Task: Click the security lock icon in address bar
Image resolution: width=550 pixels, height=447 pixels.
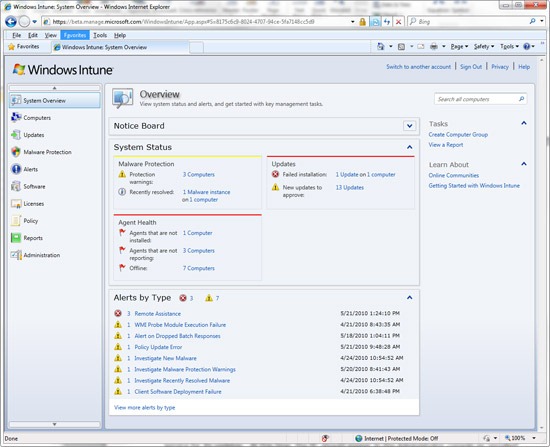Action: 362,22
